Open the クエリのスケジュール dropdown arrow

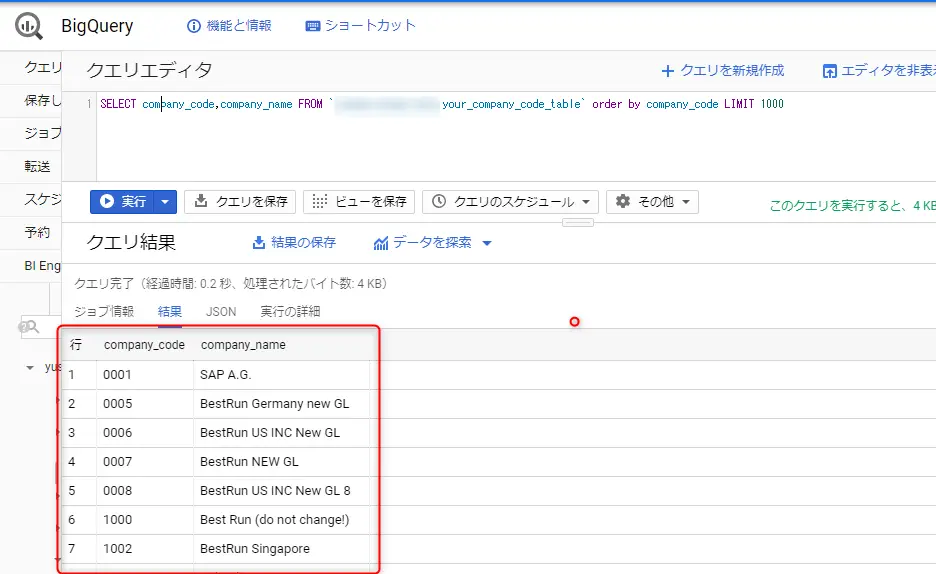(586, 202)
